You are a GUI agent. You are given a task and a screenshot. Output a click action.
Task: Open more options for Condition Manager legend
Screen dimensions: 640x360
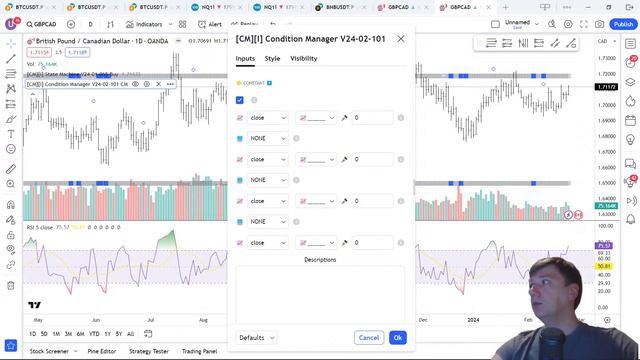tap(170, 84)
